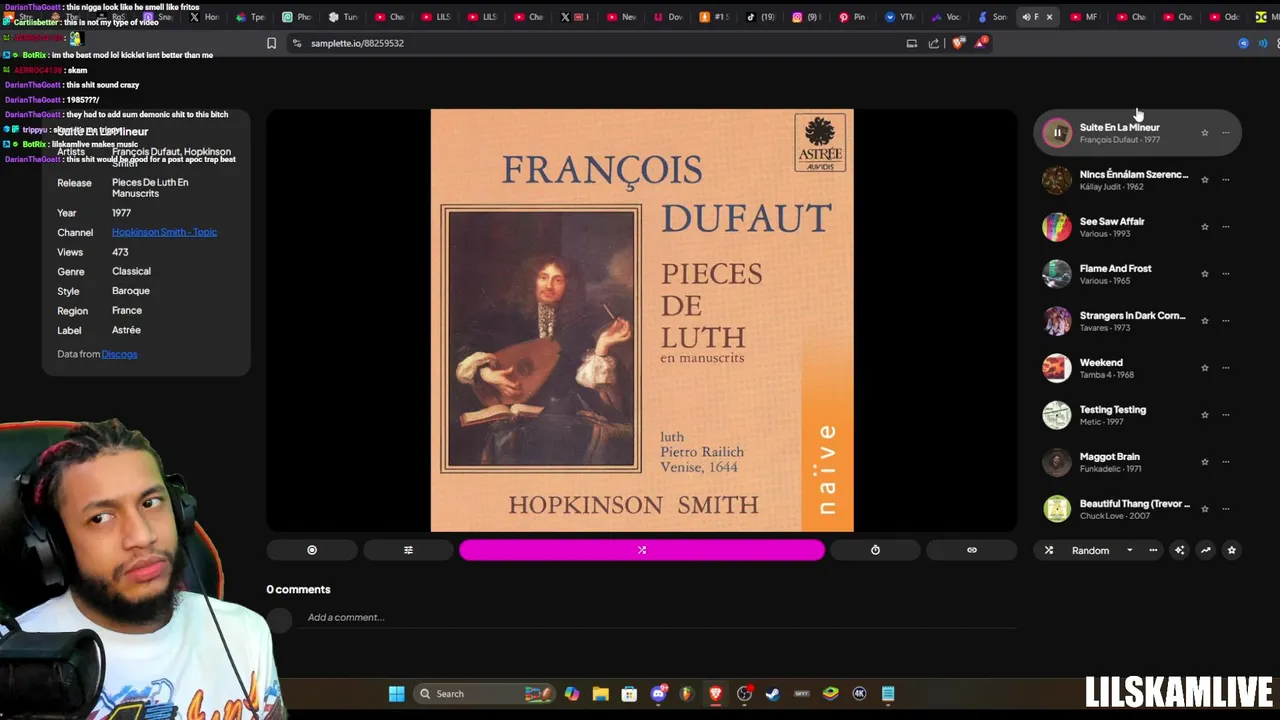Click the trending arrow icon in the playlist toolbar
This screenshot has width=1280, height=720.
pyautogui.click(x=1205, y=550)
